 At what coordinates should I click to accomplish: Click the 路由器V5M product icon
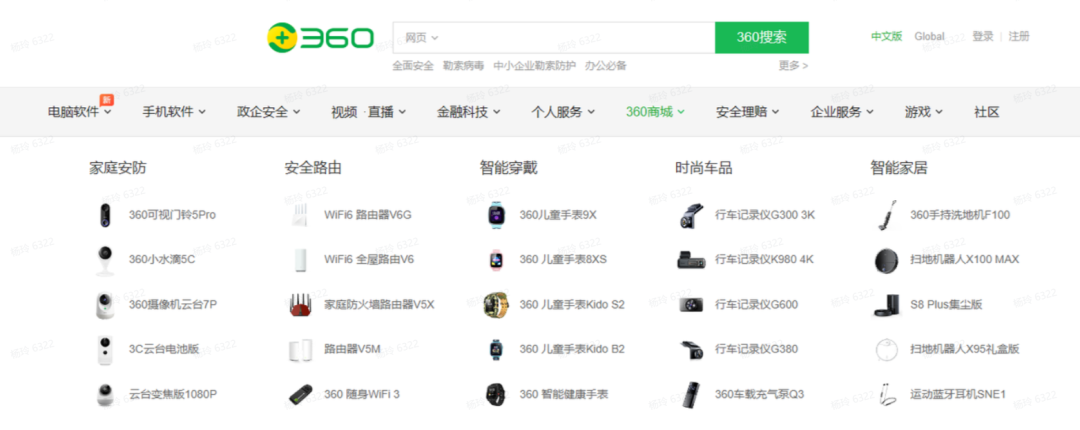pos(300,349)
